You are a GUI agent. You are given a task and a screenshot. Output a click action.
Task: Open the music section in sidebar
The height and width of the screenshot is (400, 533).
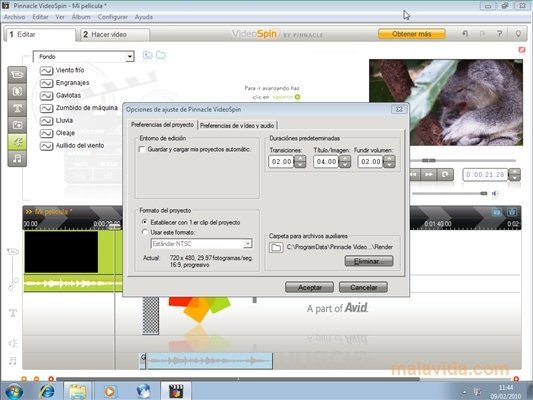click(x=17, y=158)
